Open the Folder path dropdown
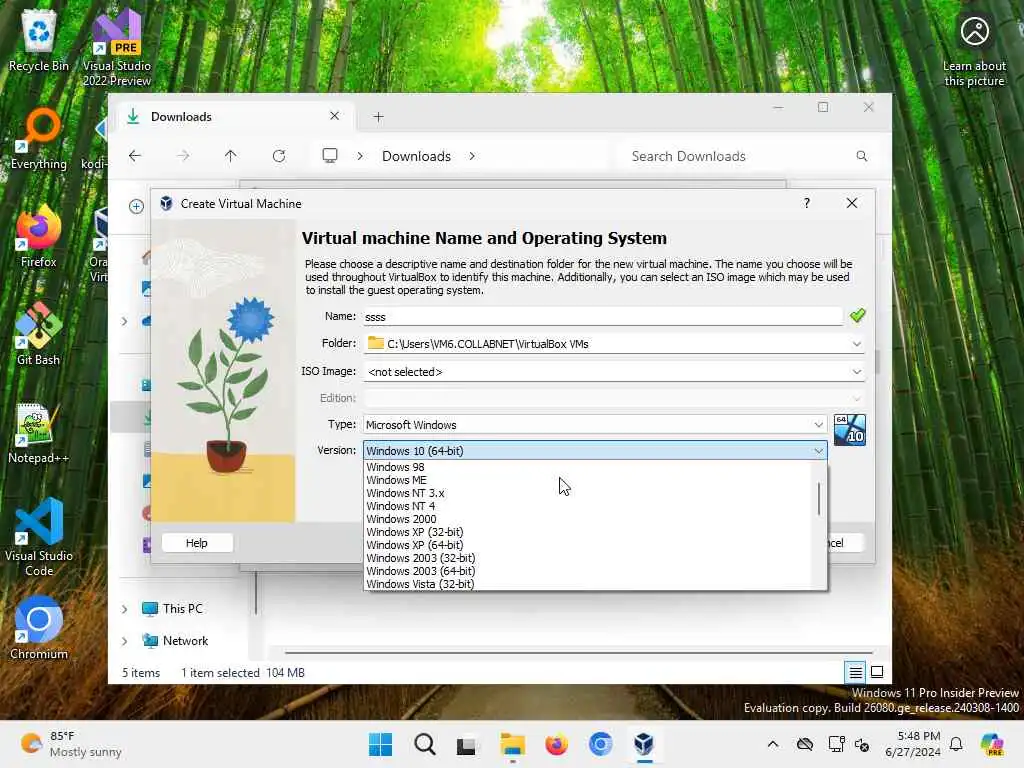Viewport: 1024px width, 768px height. tap(614, 344)
